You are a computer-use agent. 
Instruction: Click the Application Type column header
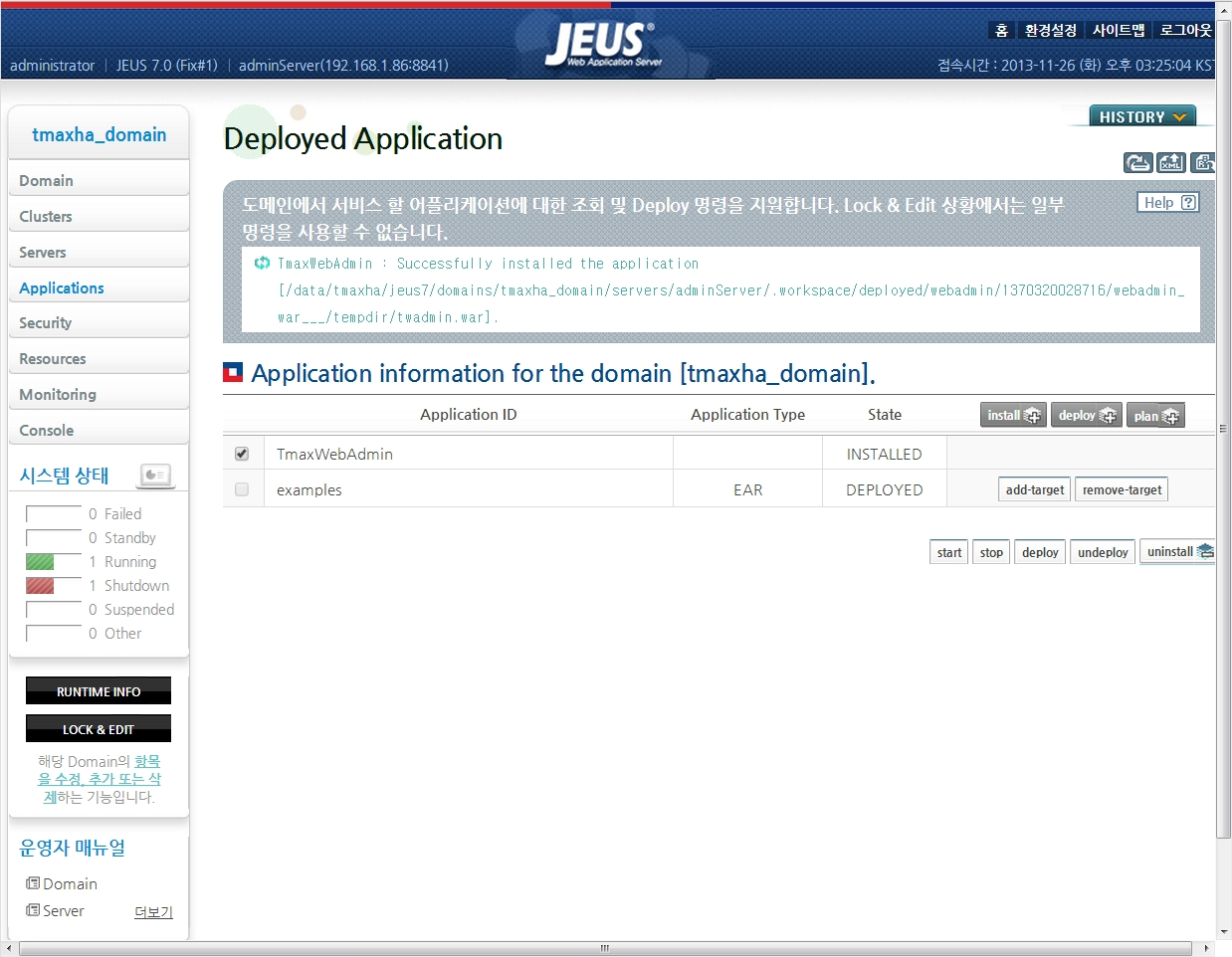pos(747,414)
